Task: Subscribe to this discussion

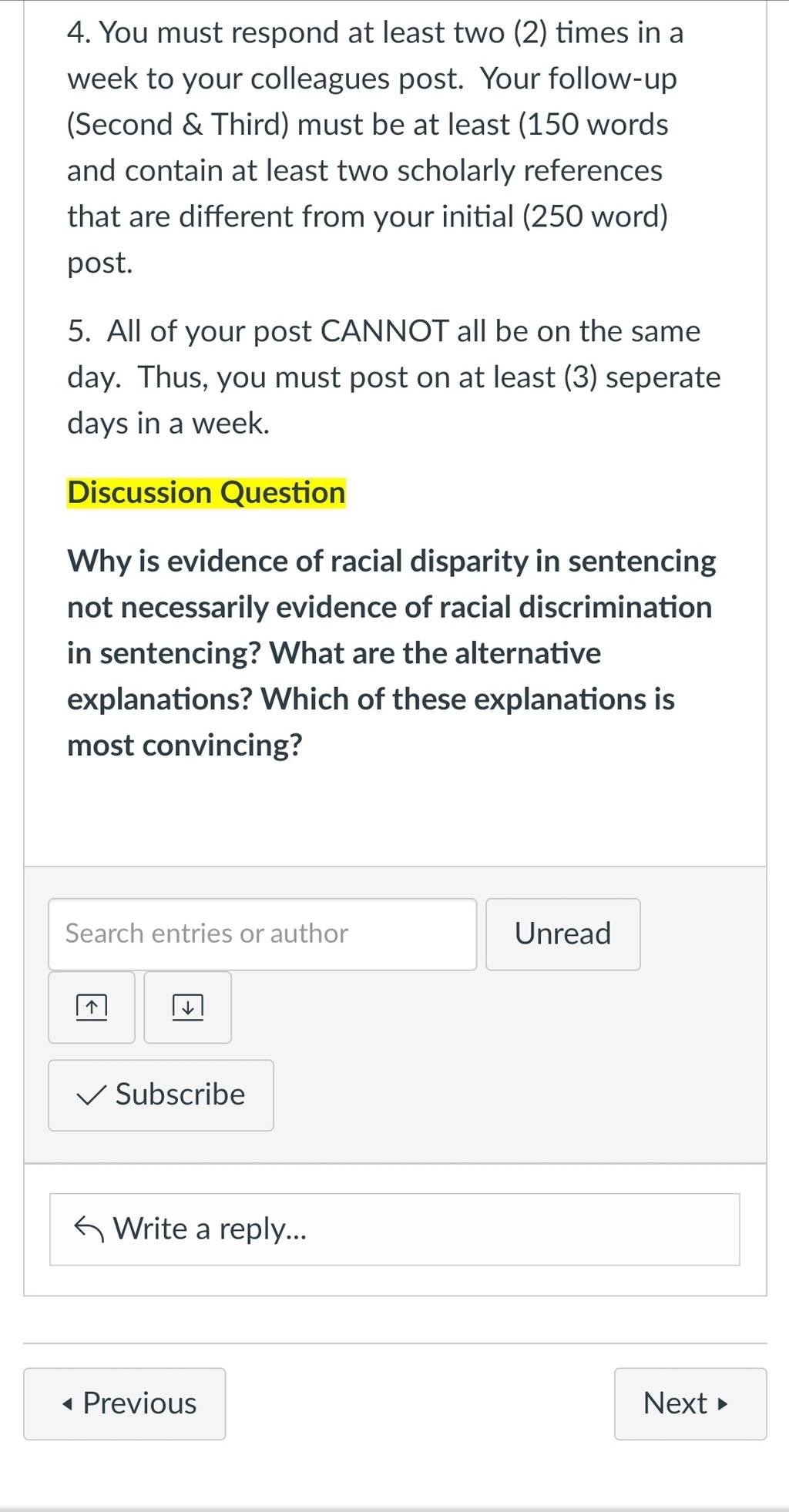Action: click(161, 1095)
